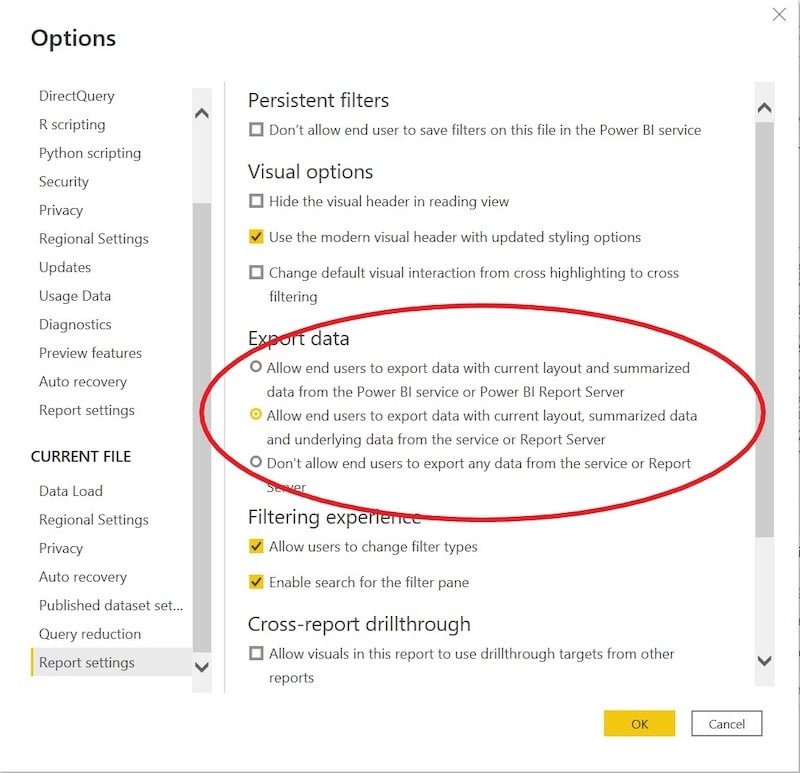Viewport: 800px width, 773px height.
Task: Enable cross-report drillthrough checkbox
Action: tap(256, 654)
